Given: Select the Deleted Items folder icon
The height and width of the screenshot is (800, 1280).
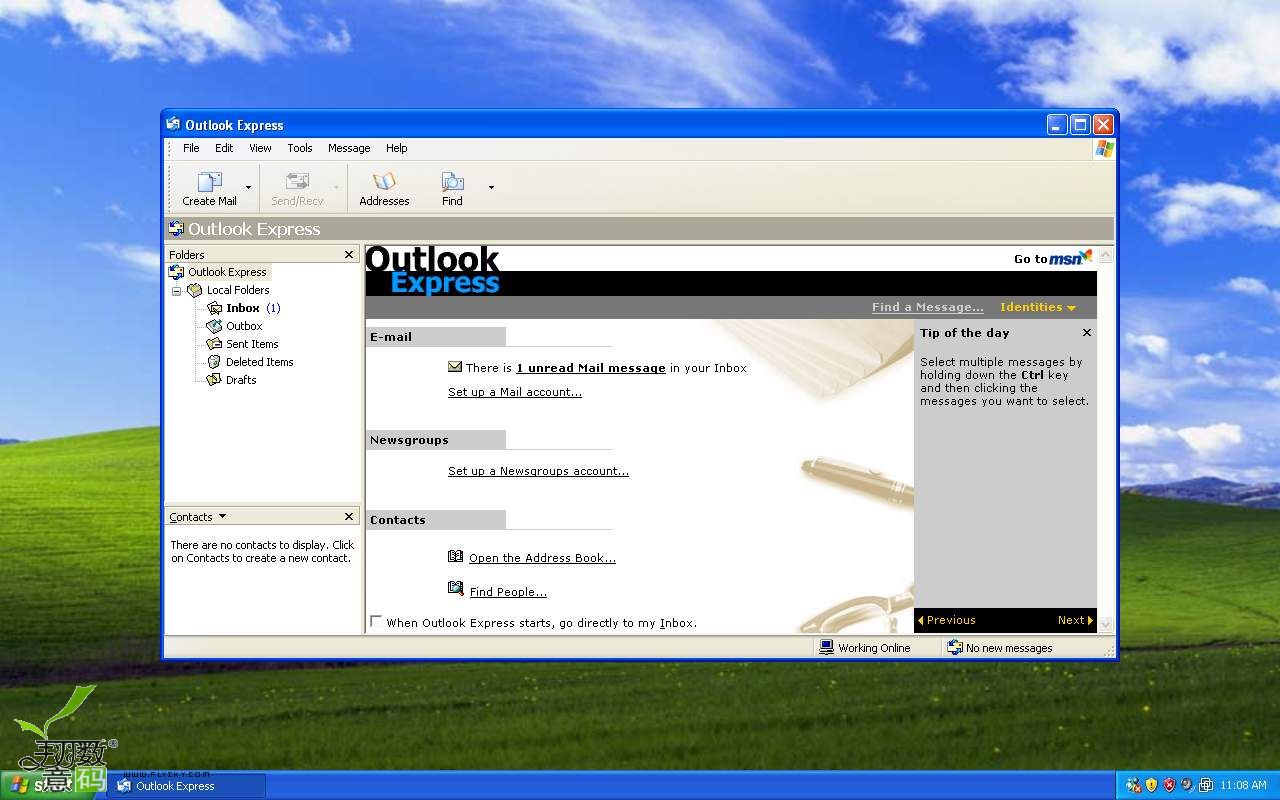Looking at the screenshot, I should click(214, 362).
